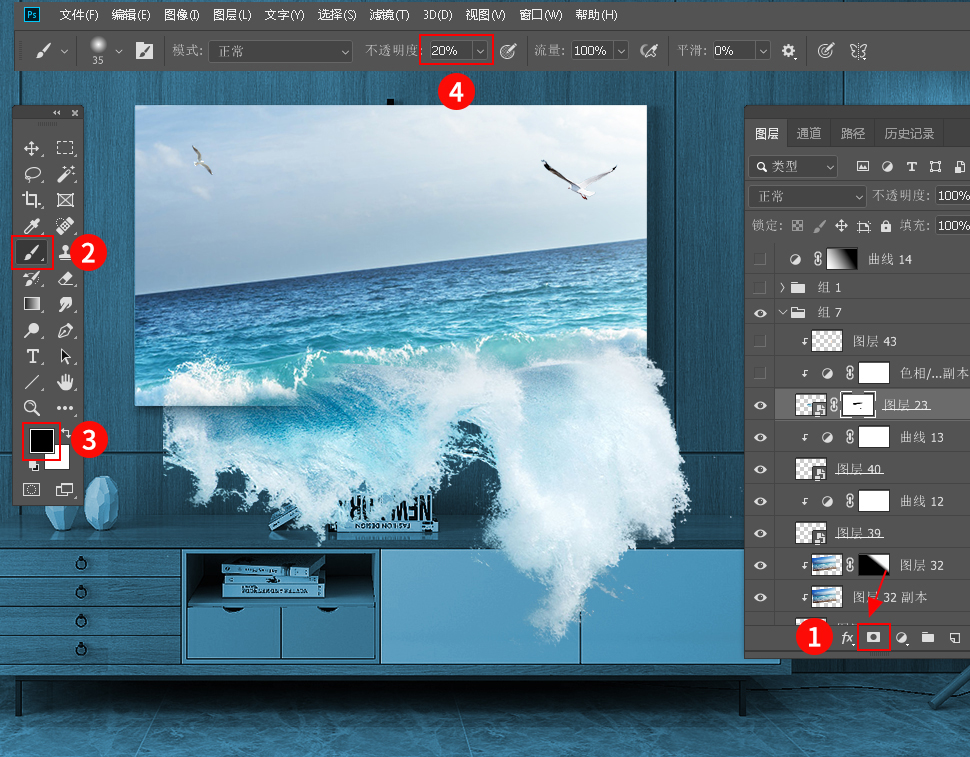Screen dimensions: 970x757
Task: Open the layer blend mode 正常 dropdown
Action: click(807, 197)
